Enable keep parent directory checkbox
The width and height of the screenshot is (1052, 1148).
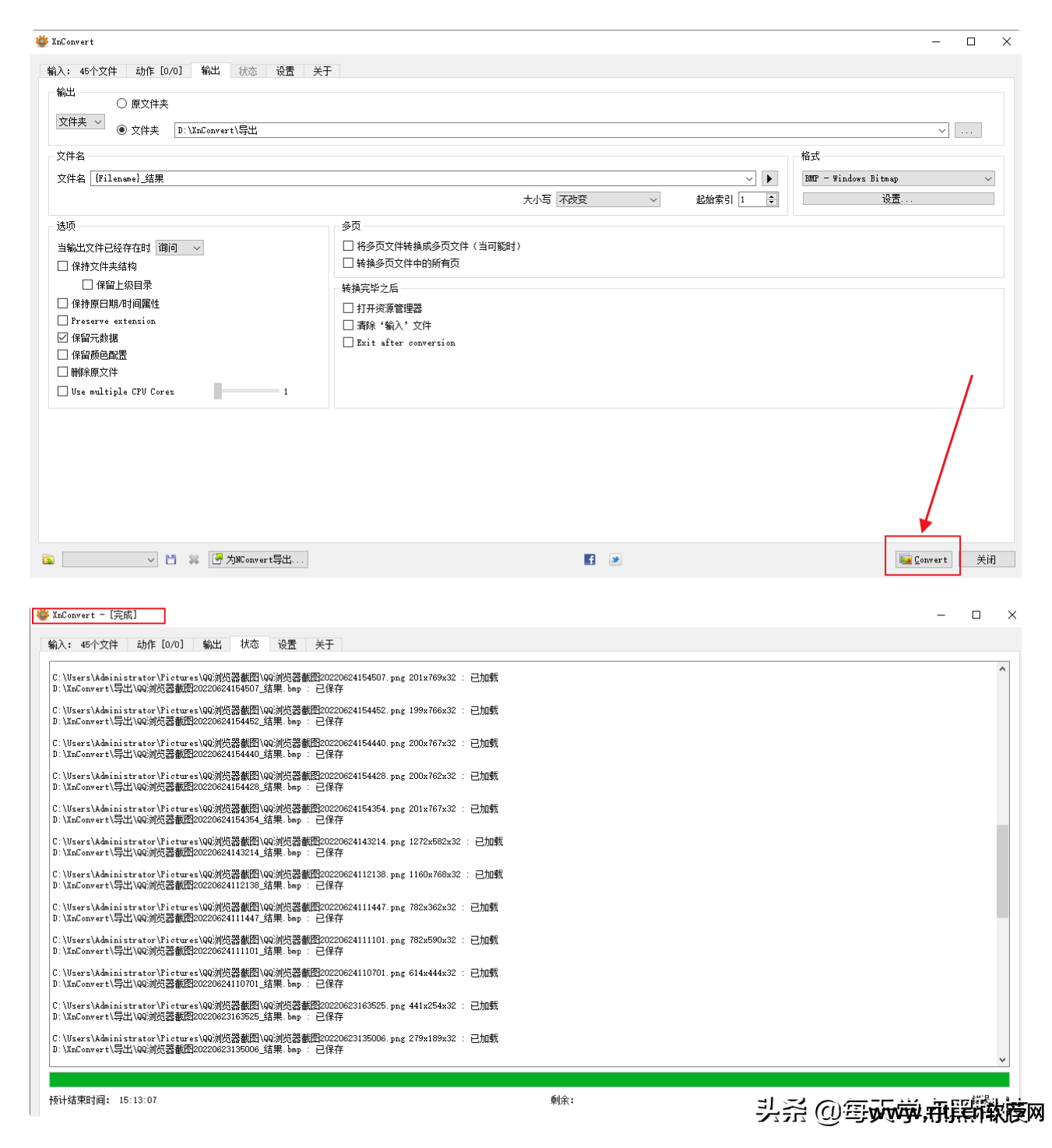87,285
